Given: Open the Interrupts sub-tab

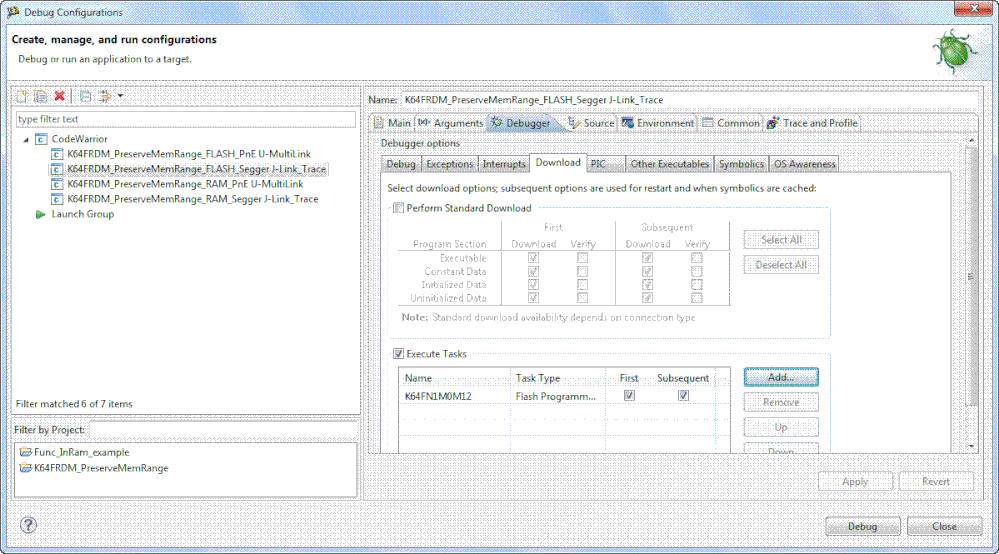Looking at the screenshot, I should (x=504, y=164).
